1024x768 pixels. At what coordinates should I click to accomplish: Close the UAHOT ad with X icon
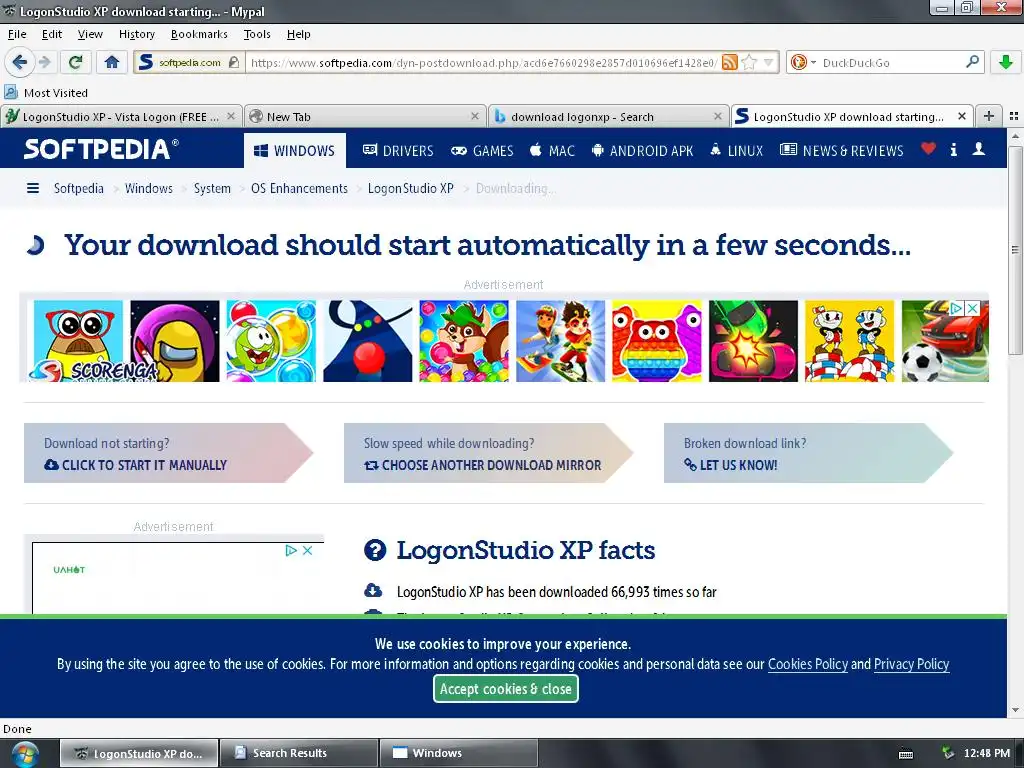pos(308,551)
